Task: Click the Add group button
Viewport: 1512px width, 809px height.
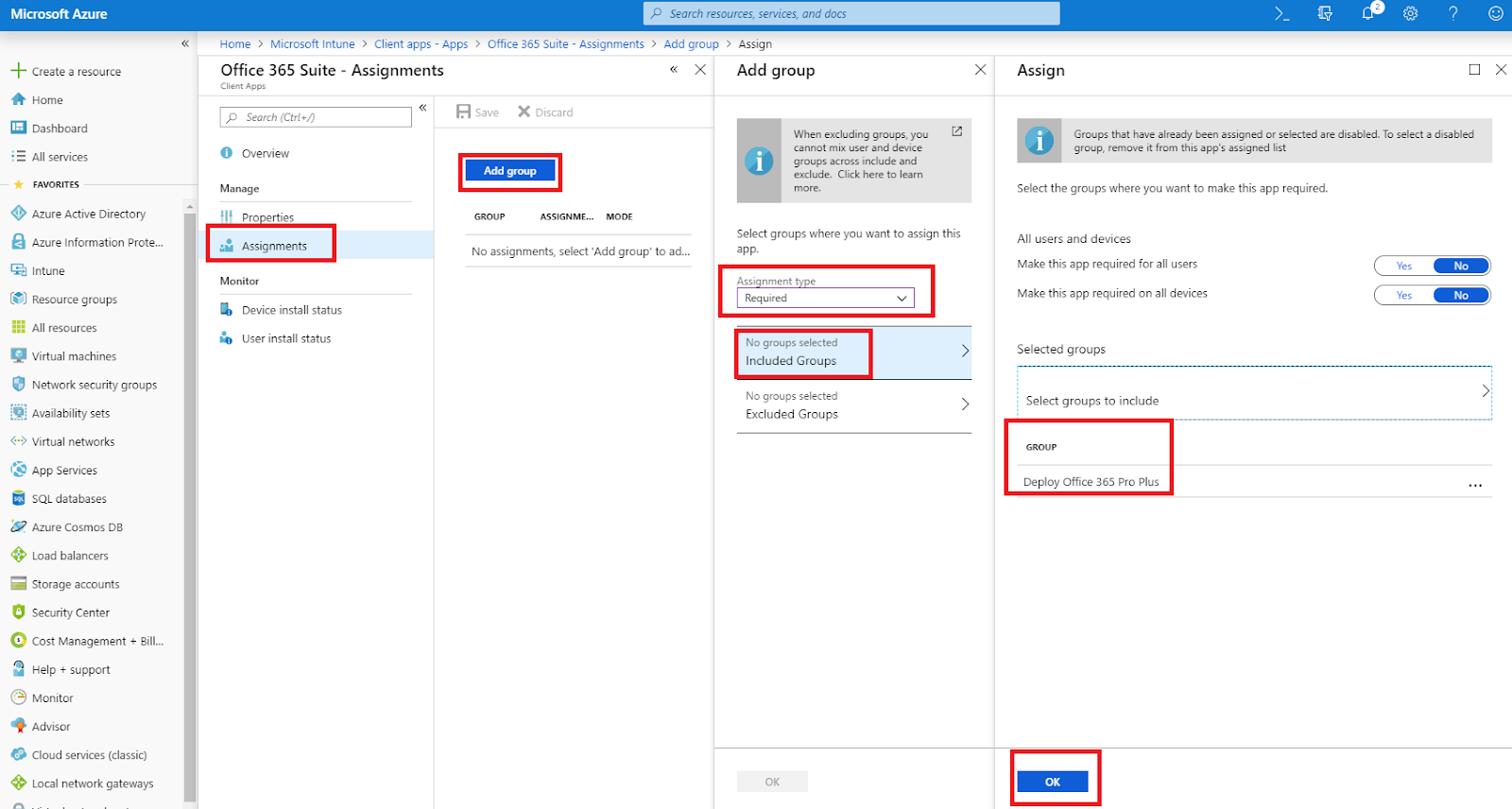Action: (x=510, y=171)
